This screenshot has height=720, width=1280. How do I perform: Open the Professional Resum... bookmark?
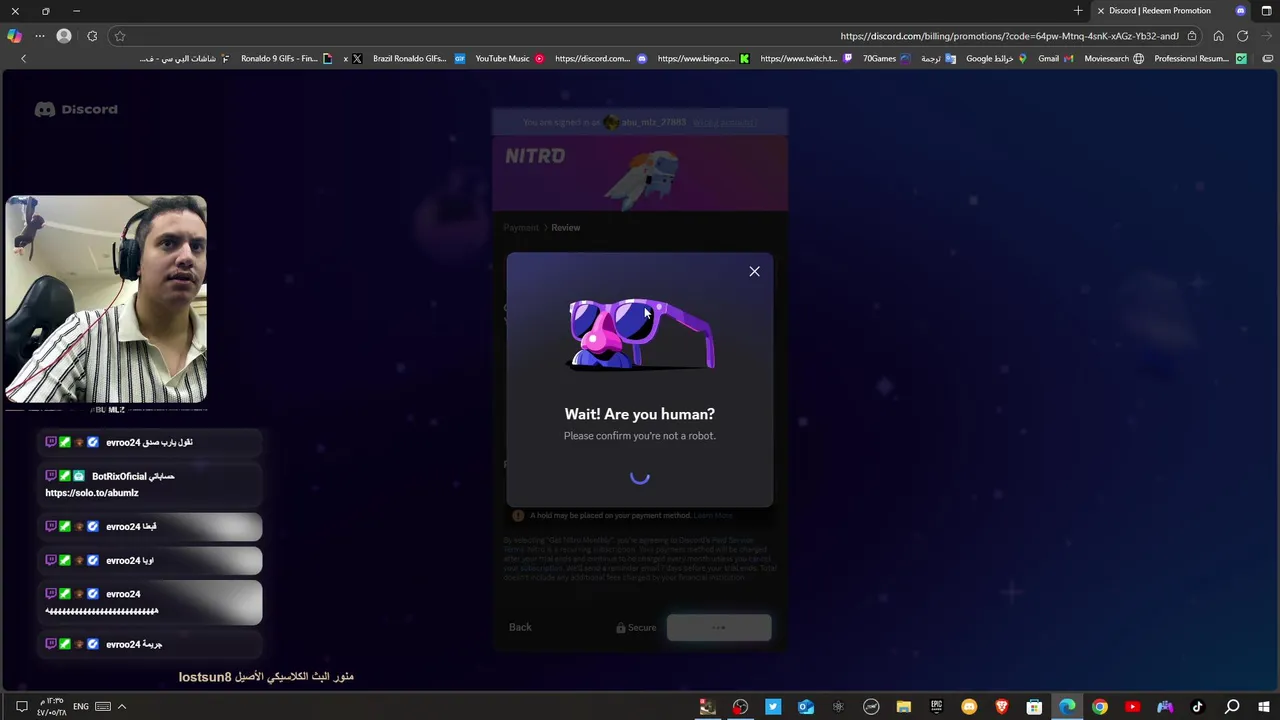pyautogui.click(x=1200, y=59)
